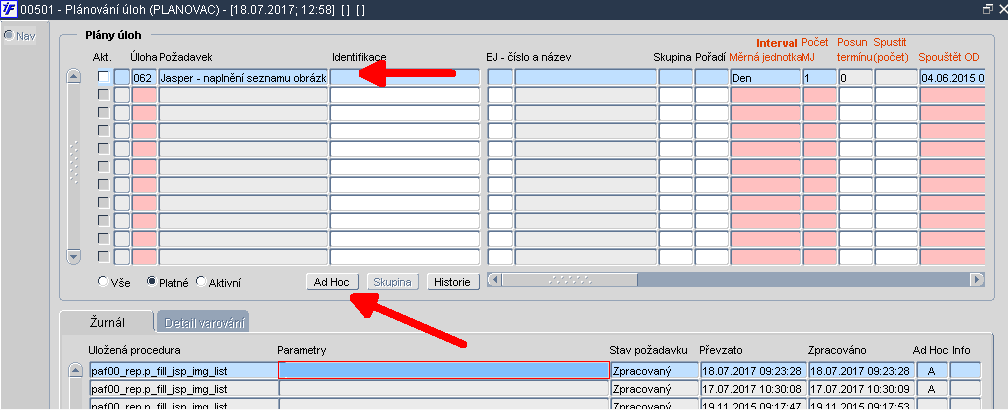Click Zpracováno value 17.07.2017 10:30:09

point(860,389)
